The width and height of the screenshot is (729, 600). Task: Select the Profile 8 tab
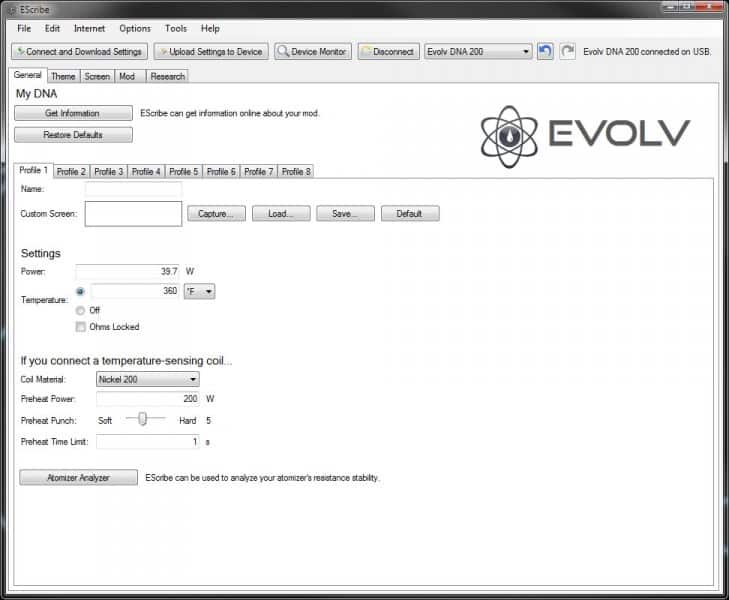click(x=296, y=171)
